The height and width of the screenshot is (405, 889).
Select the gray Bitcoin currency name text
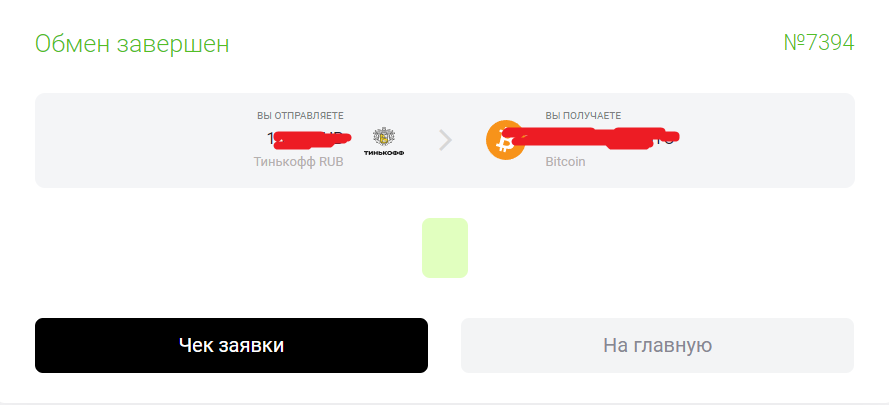(x=565, y=162)
